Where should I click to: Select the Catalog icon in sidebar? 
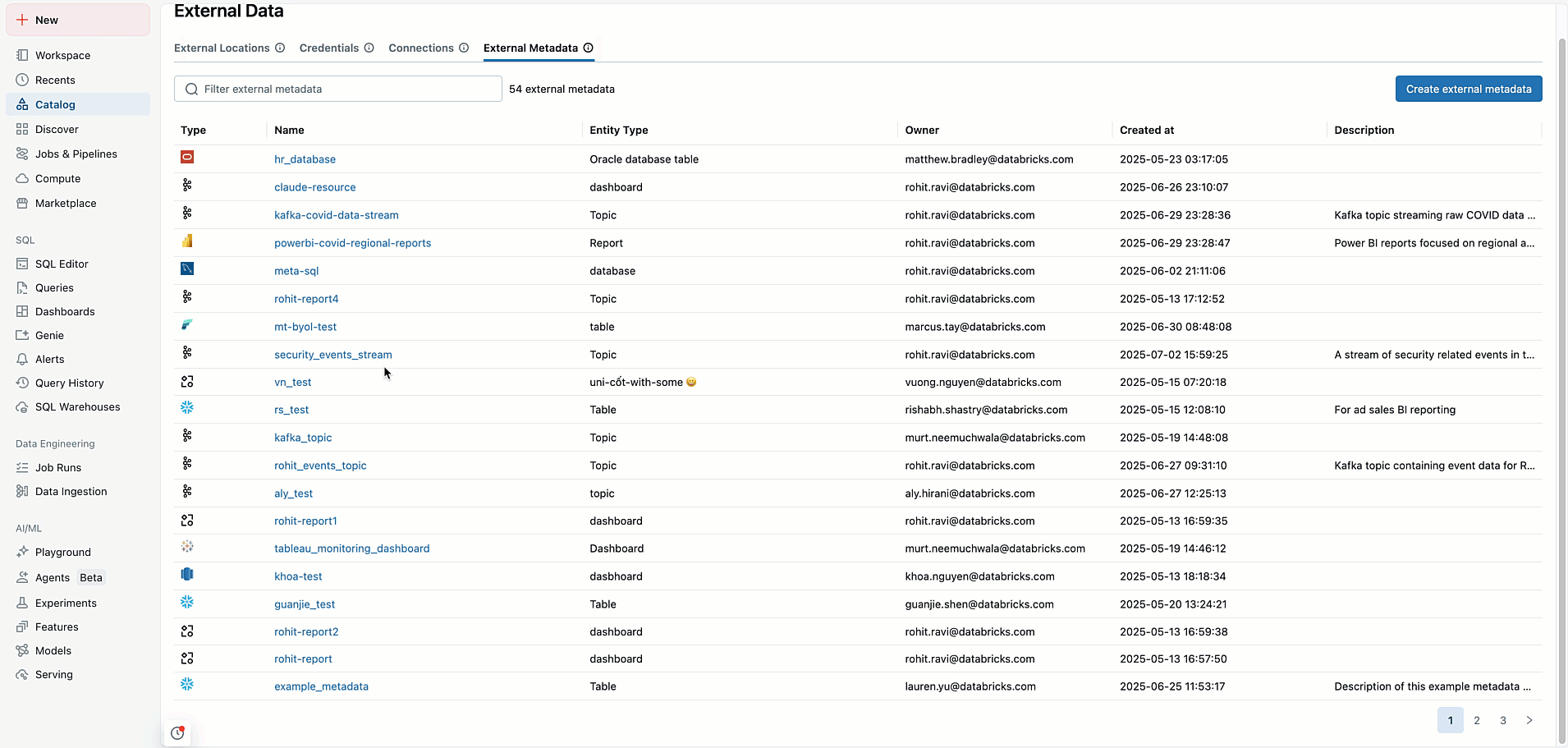point(22,104)
